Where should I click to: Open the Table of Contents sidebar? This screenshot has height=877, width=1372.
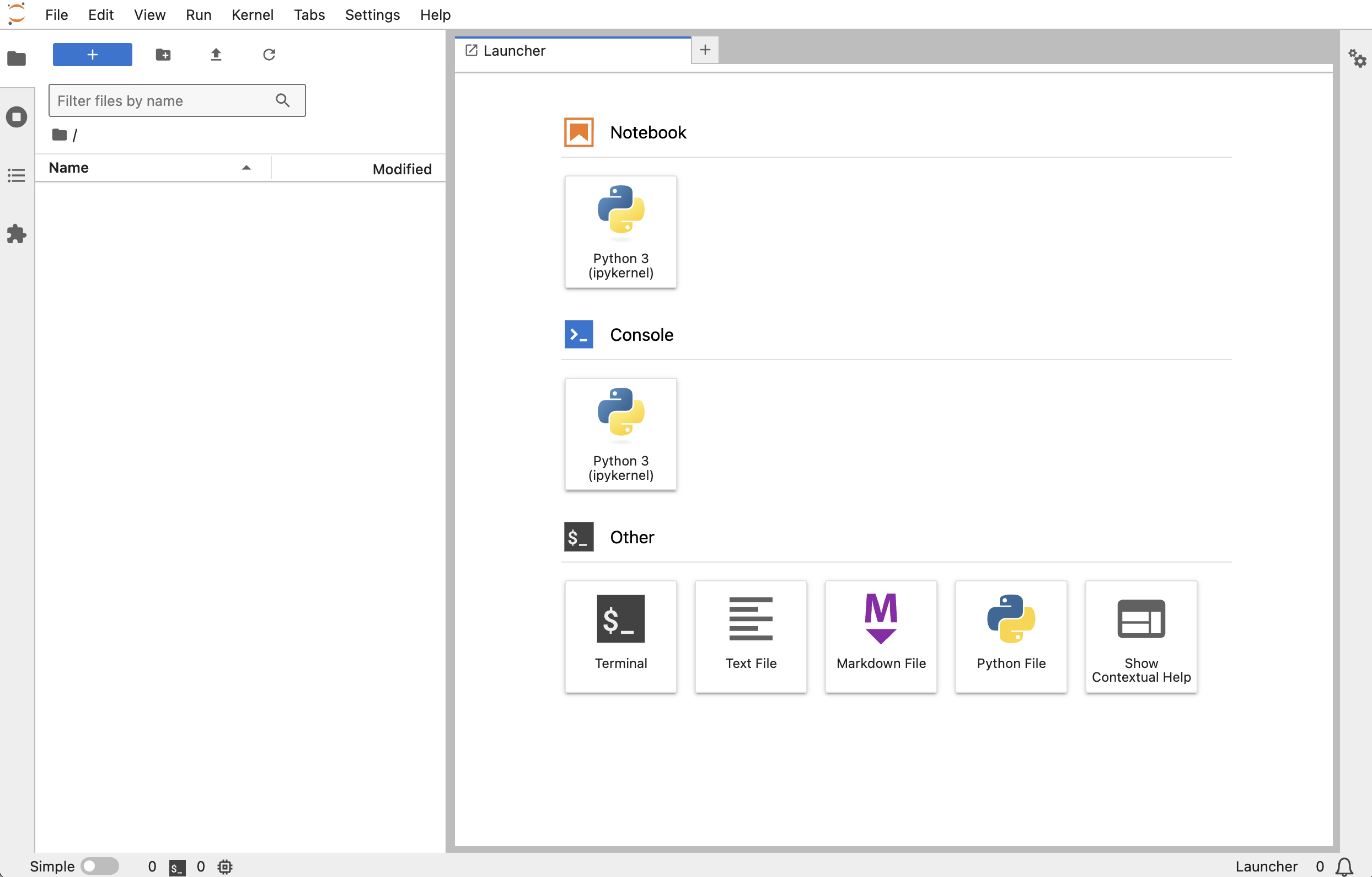click(x=17, y=175)
